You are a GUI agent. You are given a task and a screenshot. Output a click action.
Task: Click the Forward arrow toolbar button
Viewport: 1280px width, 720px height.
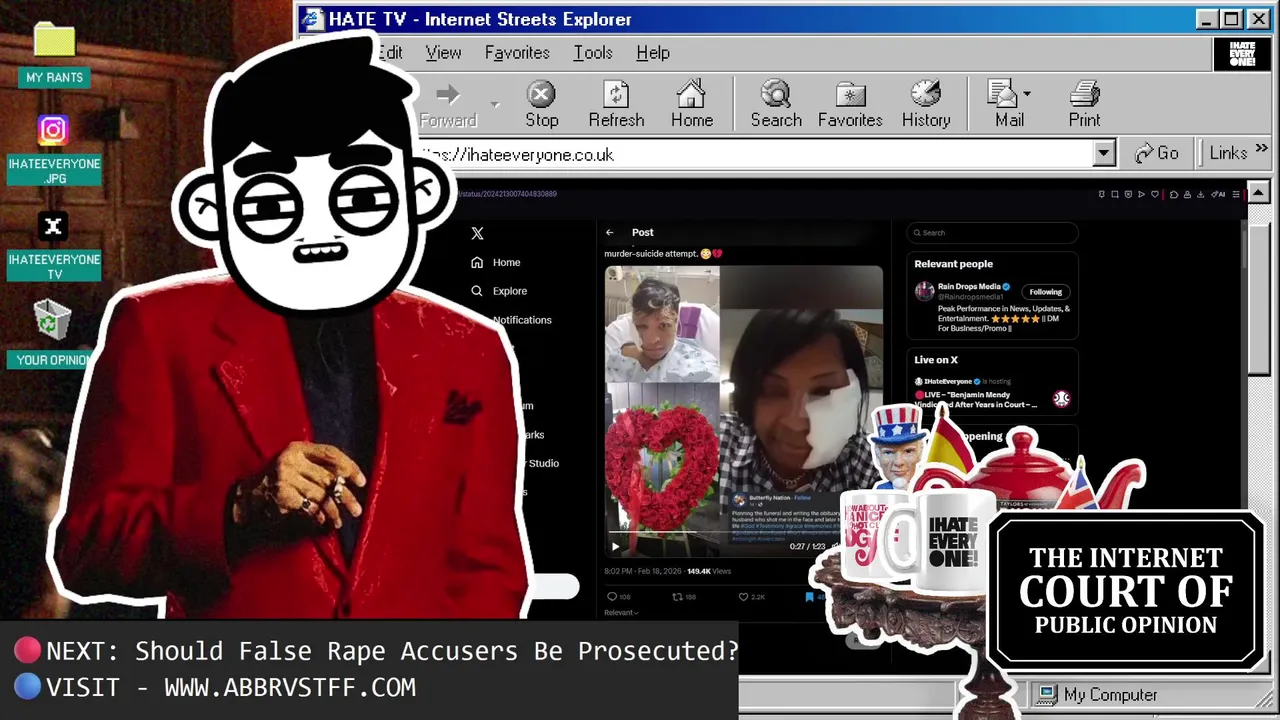click(x=448, y=104)
